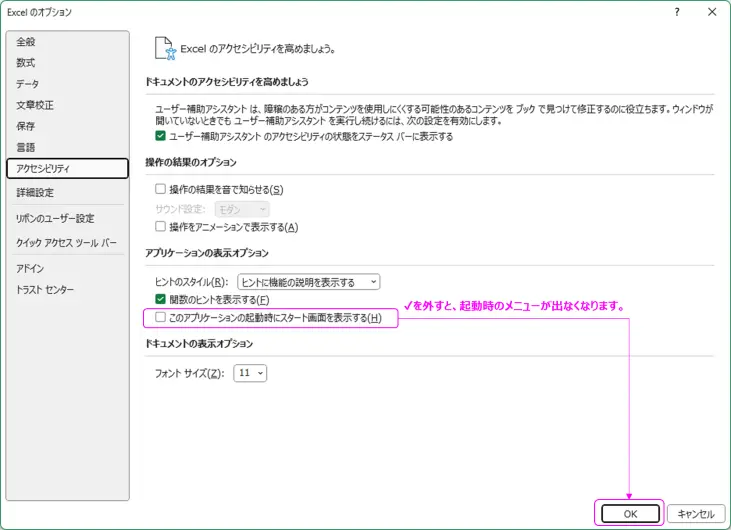Image resolution: width=731 pixels, height=530 pixels.
Task: Click the OK button
Action: point(630,514)
